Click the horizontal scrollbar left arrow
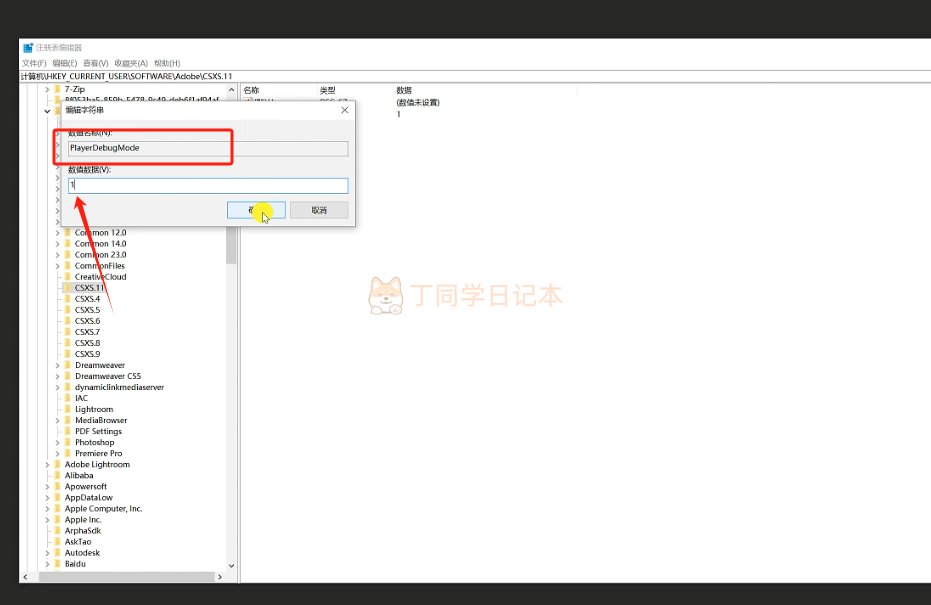The height and width of the screenshot is (605, 931). coord(25,577)
